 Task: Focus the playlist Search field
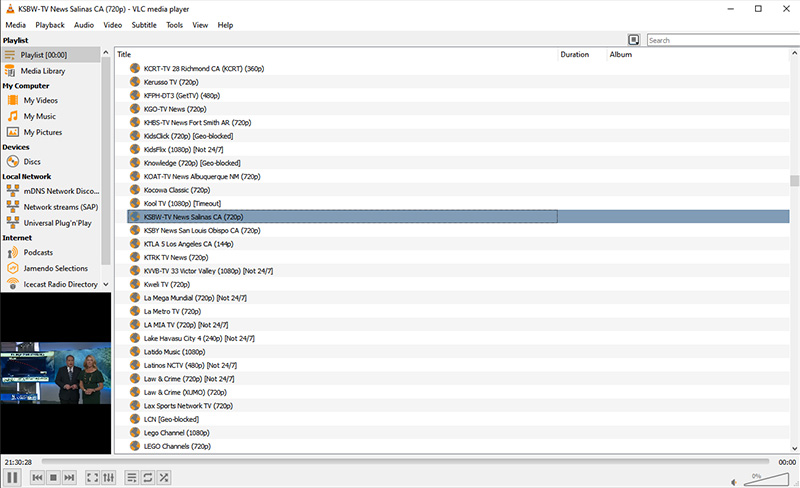[x=723, y=40]
